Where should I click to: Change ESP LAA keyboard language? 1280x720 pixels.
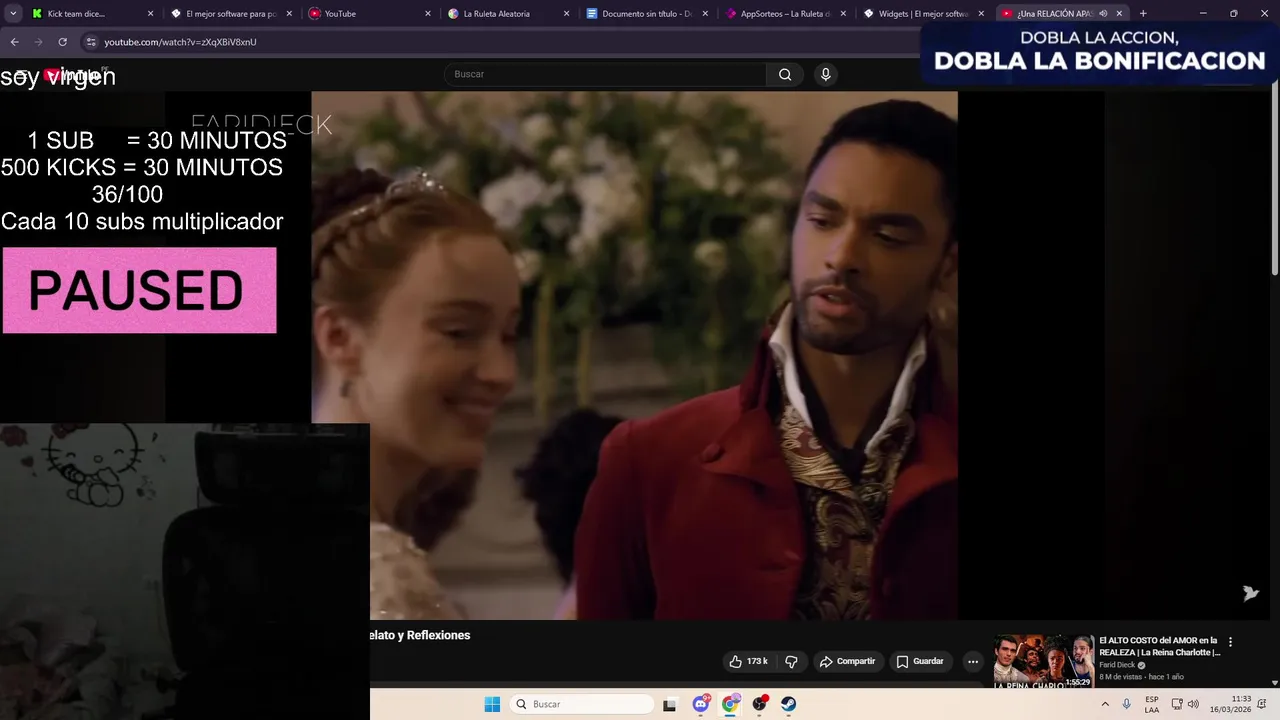click(1152, 704)
